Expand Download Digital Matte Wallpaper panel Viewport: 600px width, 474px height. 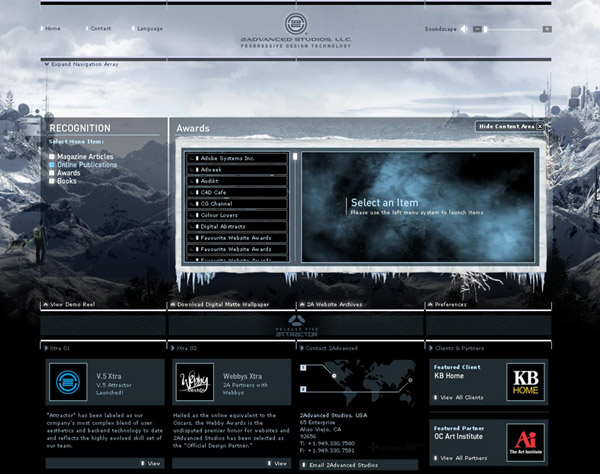coord(220,305)
